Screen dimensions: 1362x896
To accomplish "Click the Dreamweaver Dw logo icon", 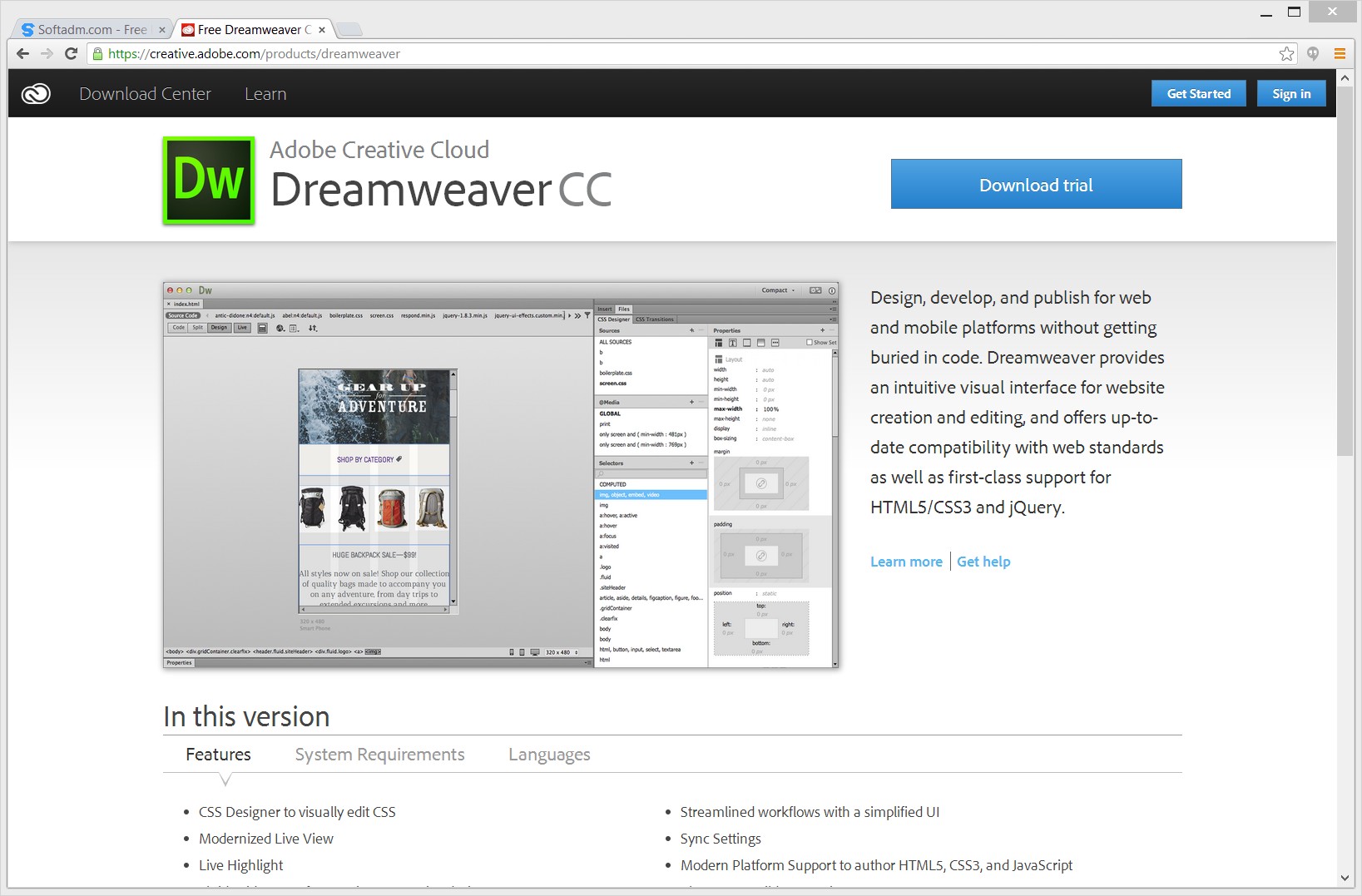I will point(209,181).
